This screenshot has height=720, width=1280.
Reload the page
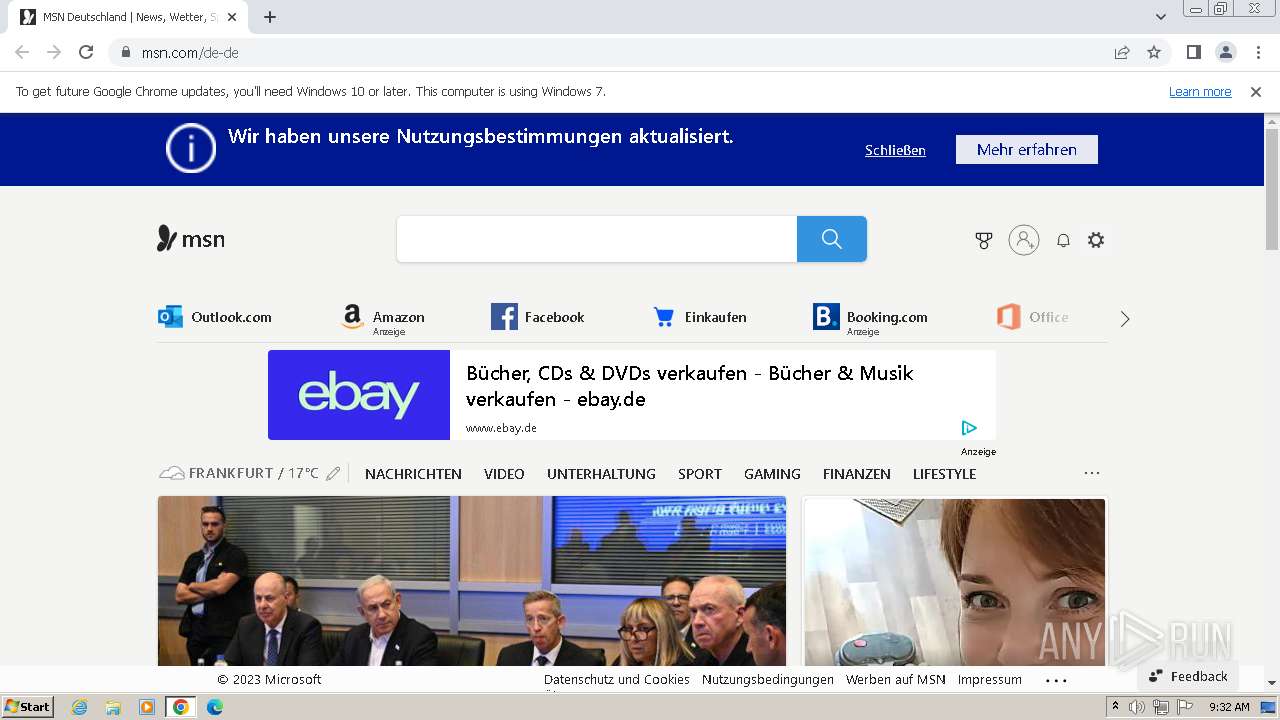86,52
